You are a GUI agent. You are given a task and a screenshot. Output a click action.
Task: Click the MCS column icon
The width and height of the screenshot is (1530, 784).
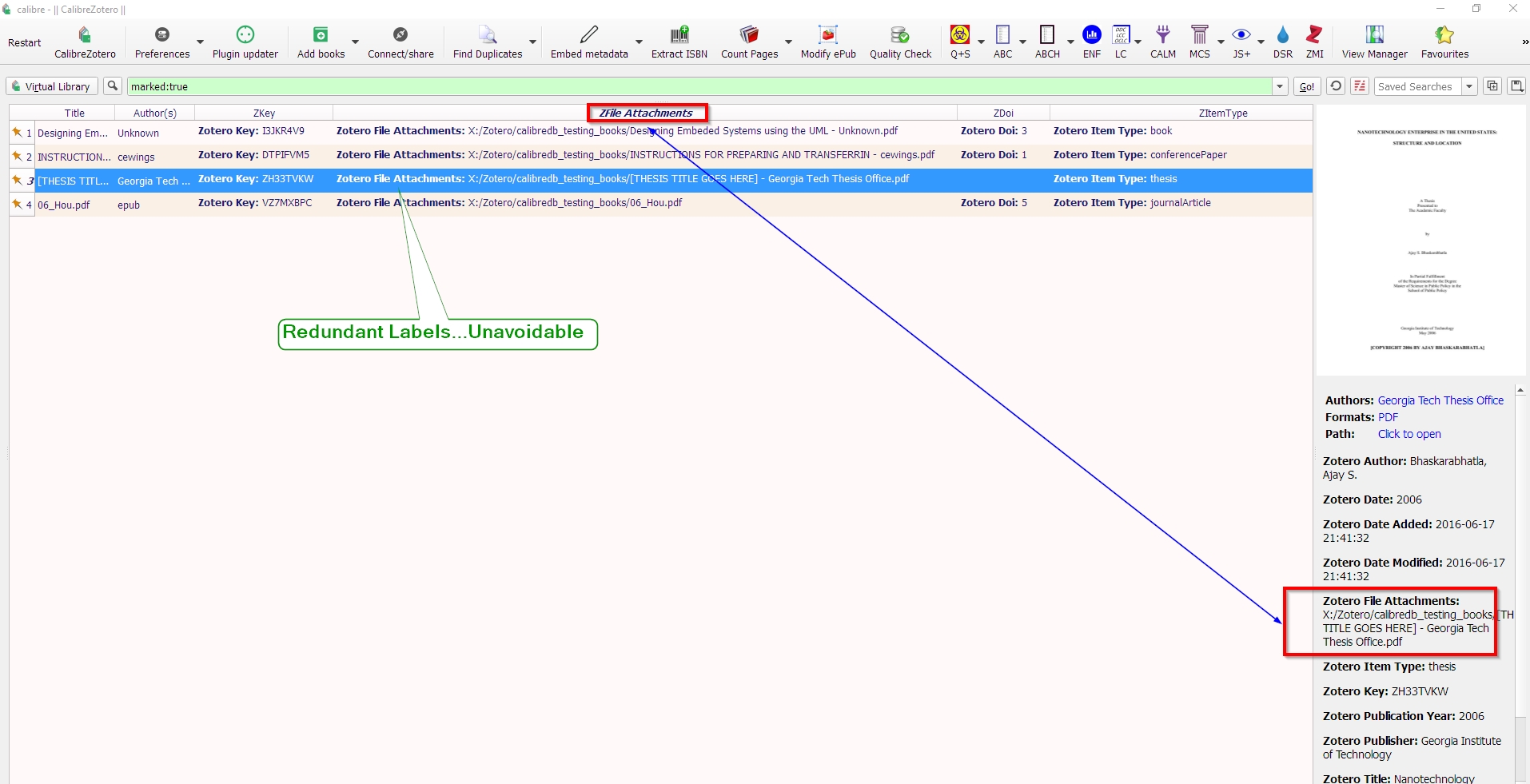(1200, 34)
